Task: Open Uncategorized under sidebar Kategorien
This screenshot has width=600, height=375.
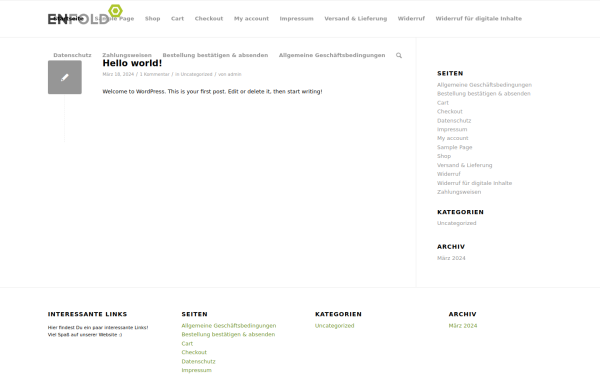Action: pos(457,223)
